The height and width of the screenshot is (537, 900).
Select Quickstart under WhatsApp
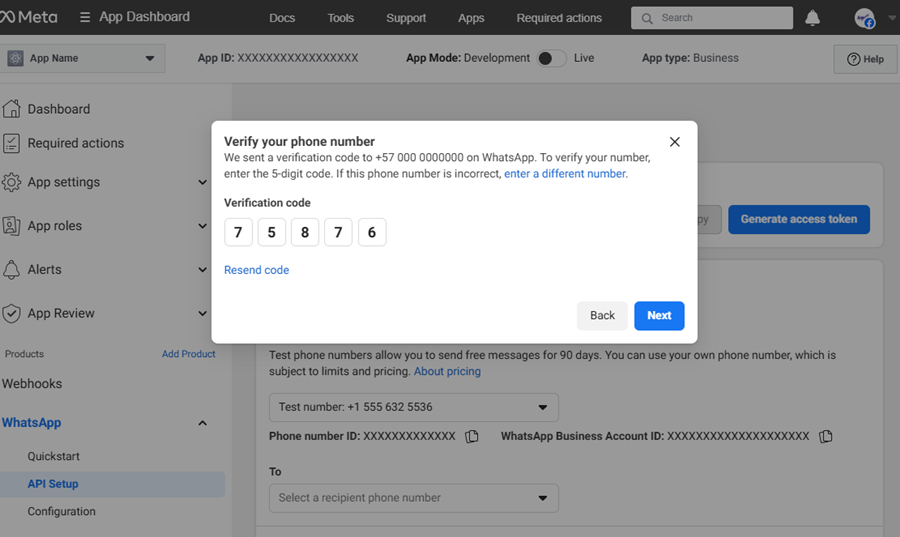[x=53, y=456]
